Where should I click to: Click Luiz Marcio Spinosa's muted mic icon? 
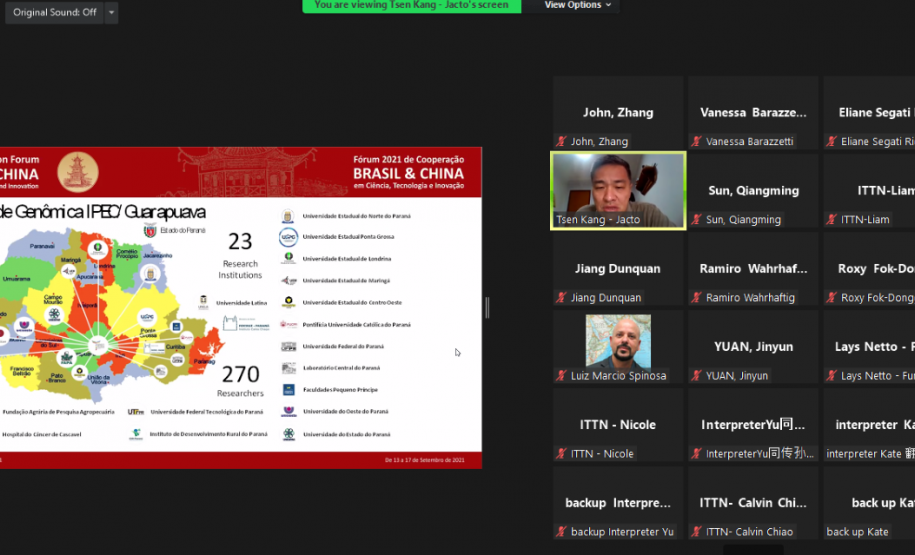pyautogui.click(x=562, y=376)
